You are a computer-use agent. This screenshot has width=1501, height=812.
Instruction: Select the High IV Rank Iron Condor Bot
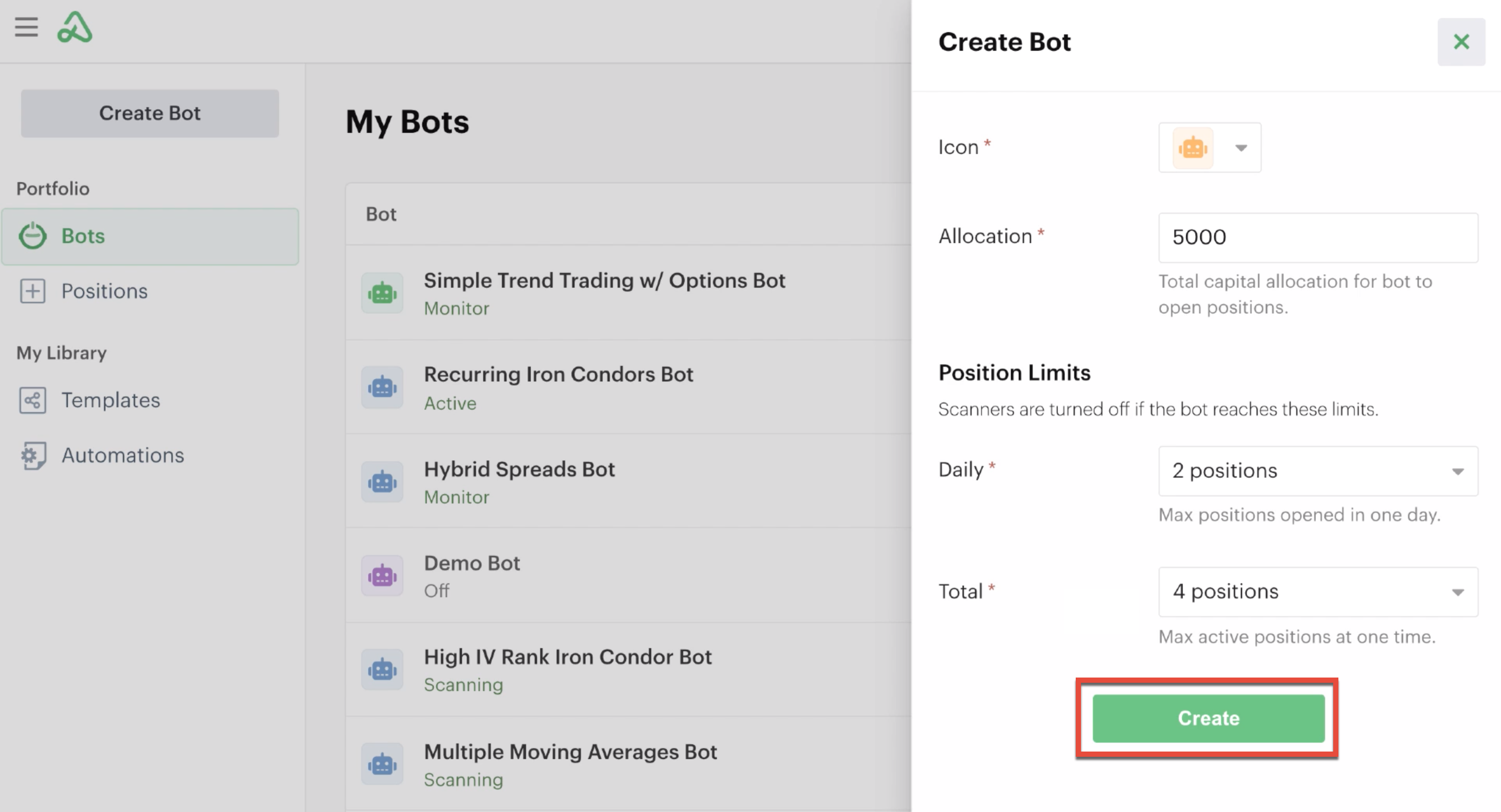pyautogui.click(x=568, y=657)
